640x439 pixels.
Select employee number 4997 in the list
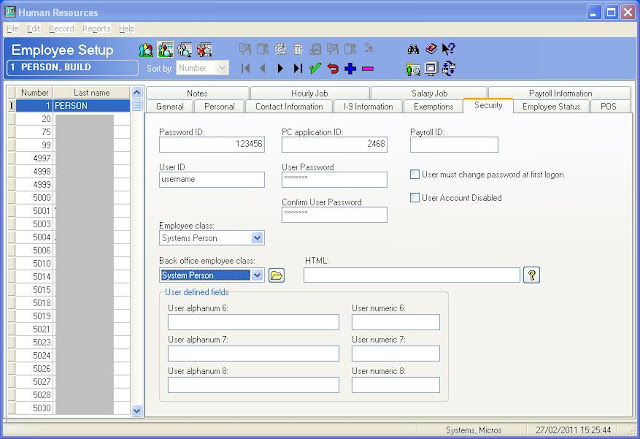tap(73, 158)
